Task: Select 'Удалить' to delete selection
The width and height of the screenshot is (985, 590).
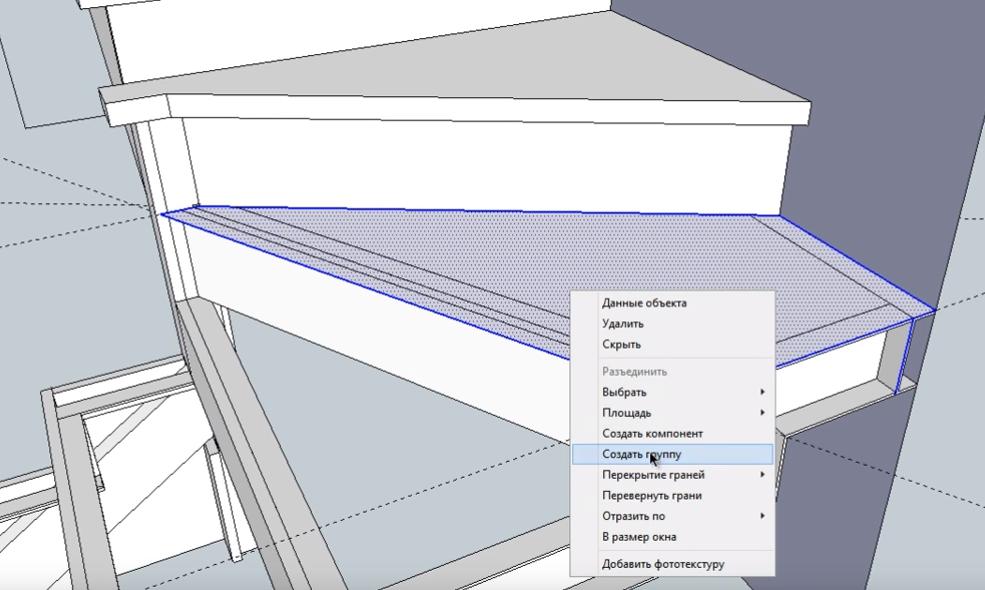Action: pos(623,324)
